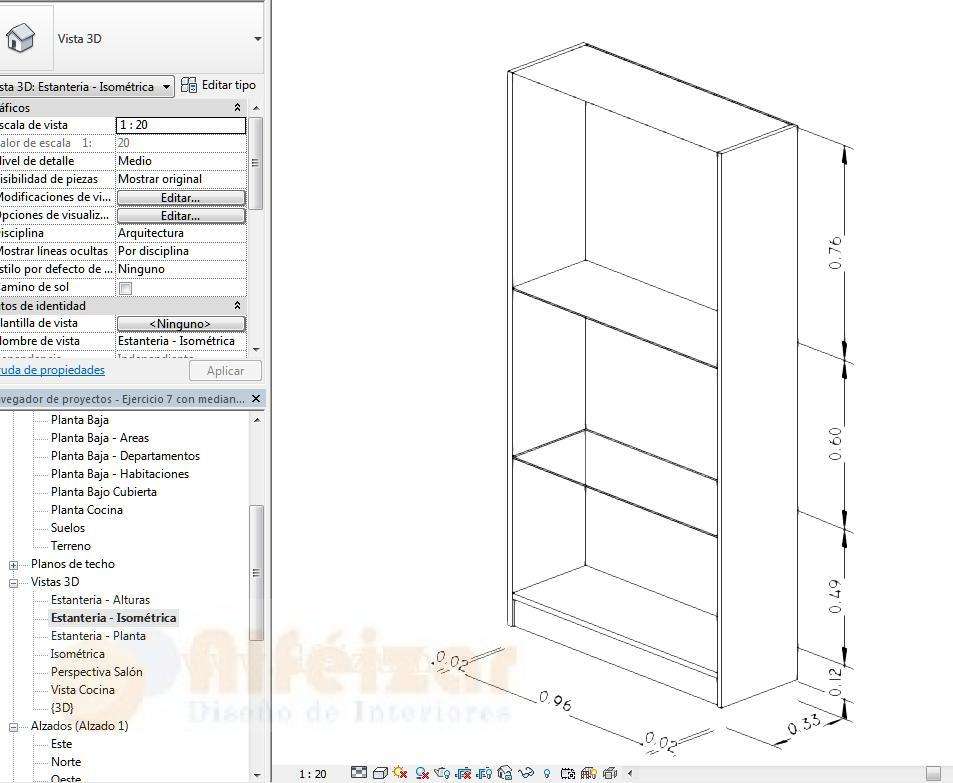Toggle Shadows icon in view control bar
Viewport: 953px width, 783px height.
pos(422,773)
